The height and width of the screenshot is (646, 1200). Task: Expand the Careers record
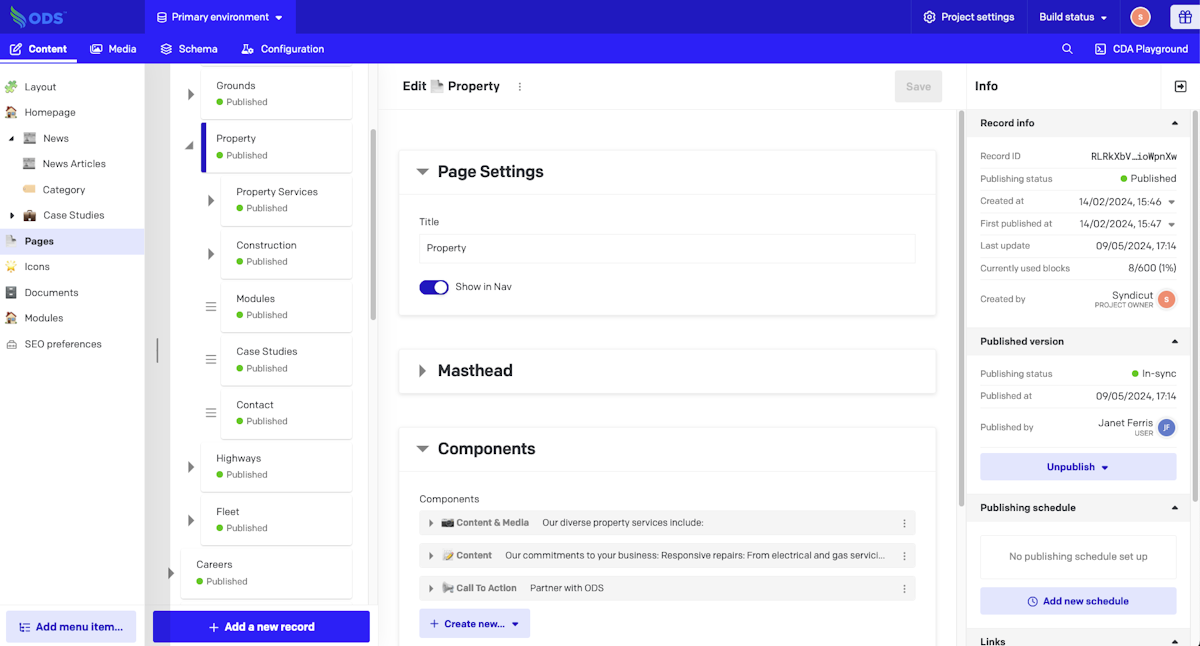(x=171, y=573)
